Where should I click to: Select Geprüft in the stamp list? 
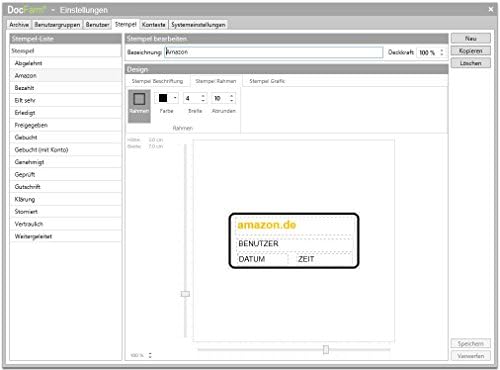66,174
